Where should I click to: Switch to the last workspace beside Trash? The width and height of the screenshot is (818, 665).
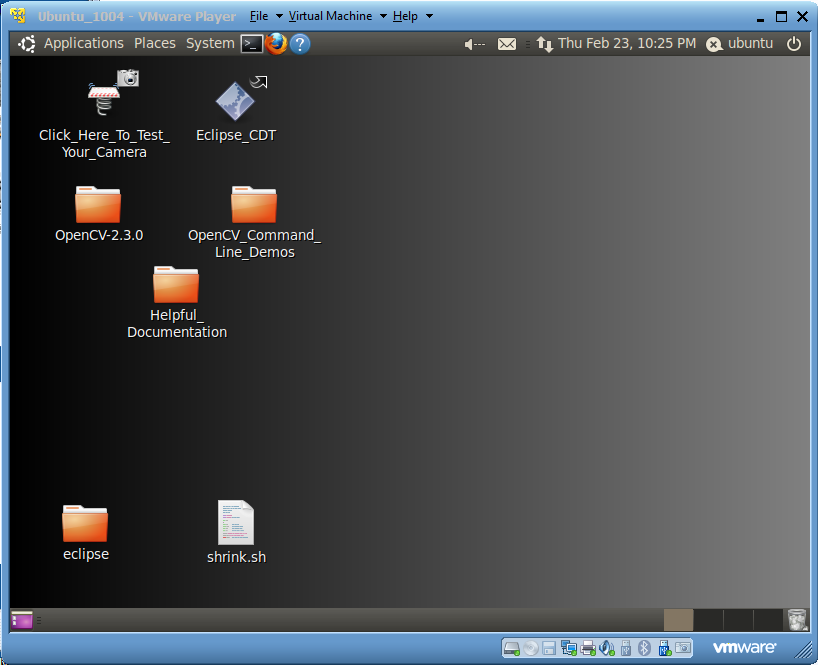(768, 620)
